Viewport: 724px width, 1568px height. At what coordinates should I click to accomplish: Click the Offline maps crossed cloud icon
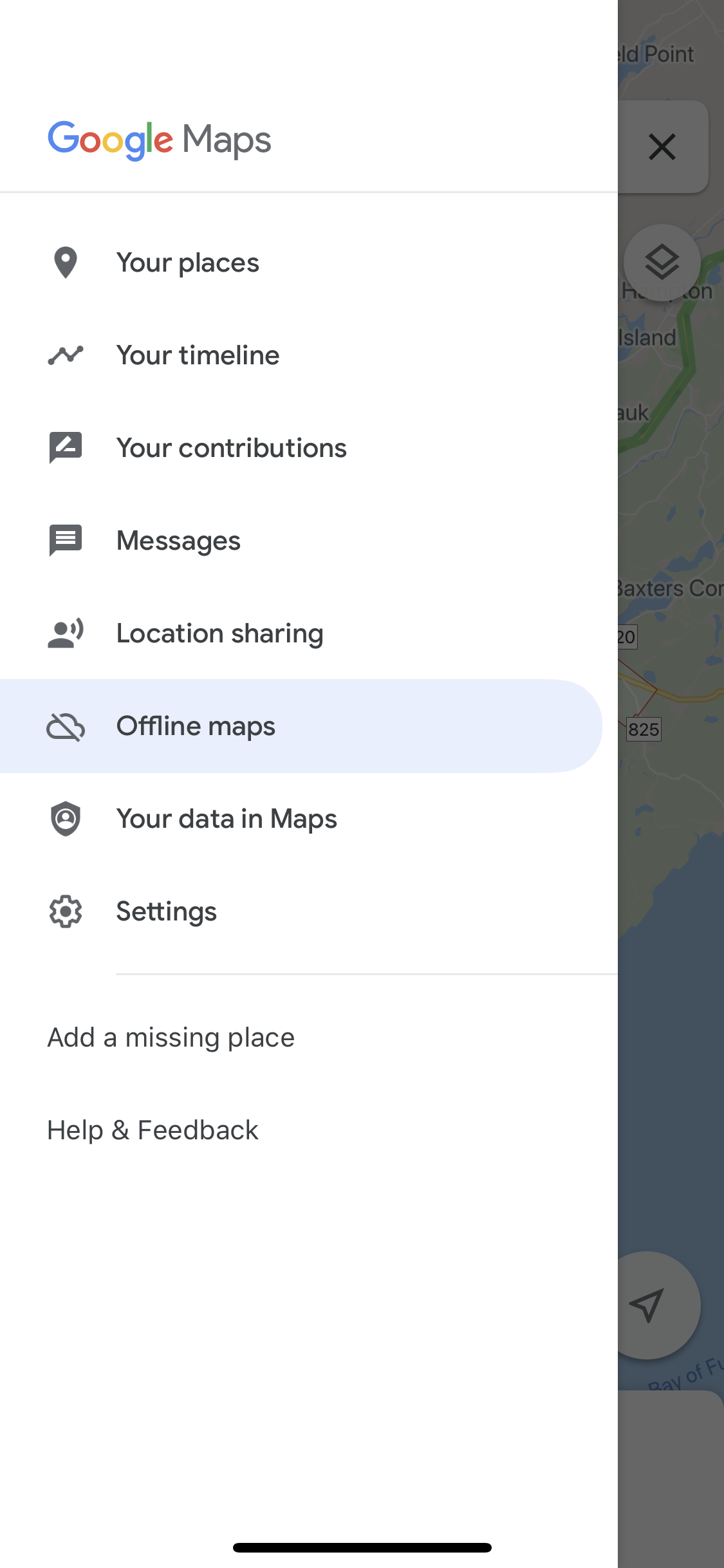[x=65, y=725]
